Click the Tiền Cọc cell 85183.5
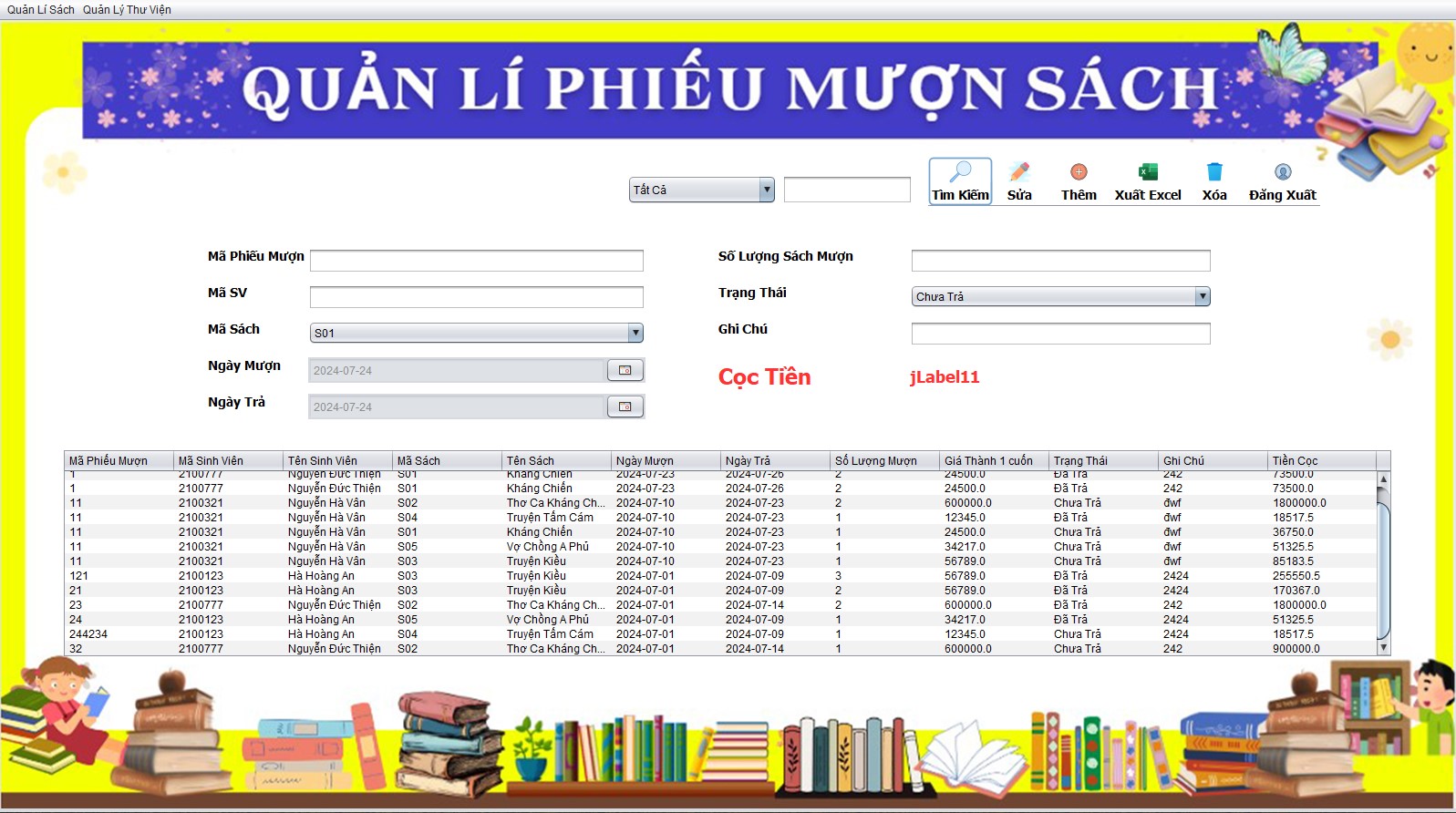 (x=1322, y=561)
